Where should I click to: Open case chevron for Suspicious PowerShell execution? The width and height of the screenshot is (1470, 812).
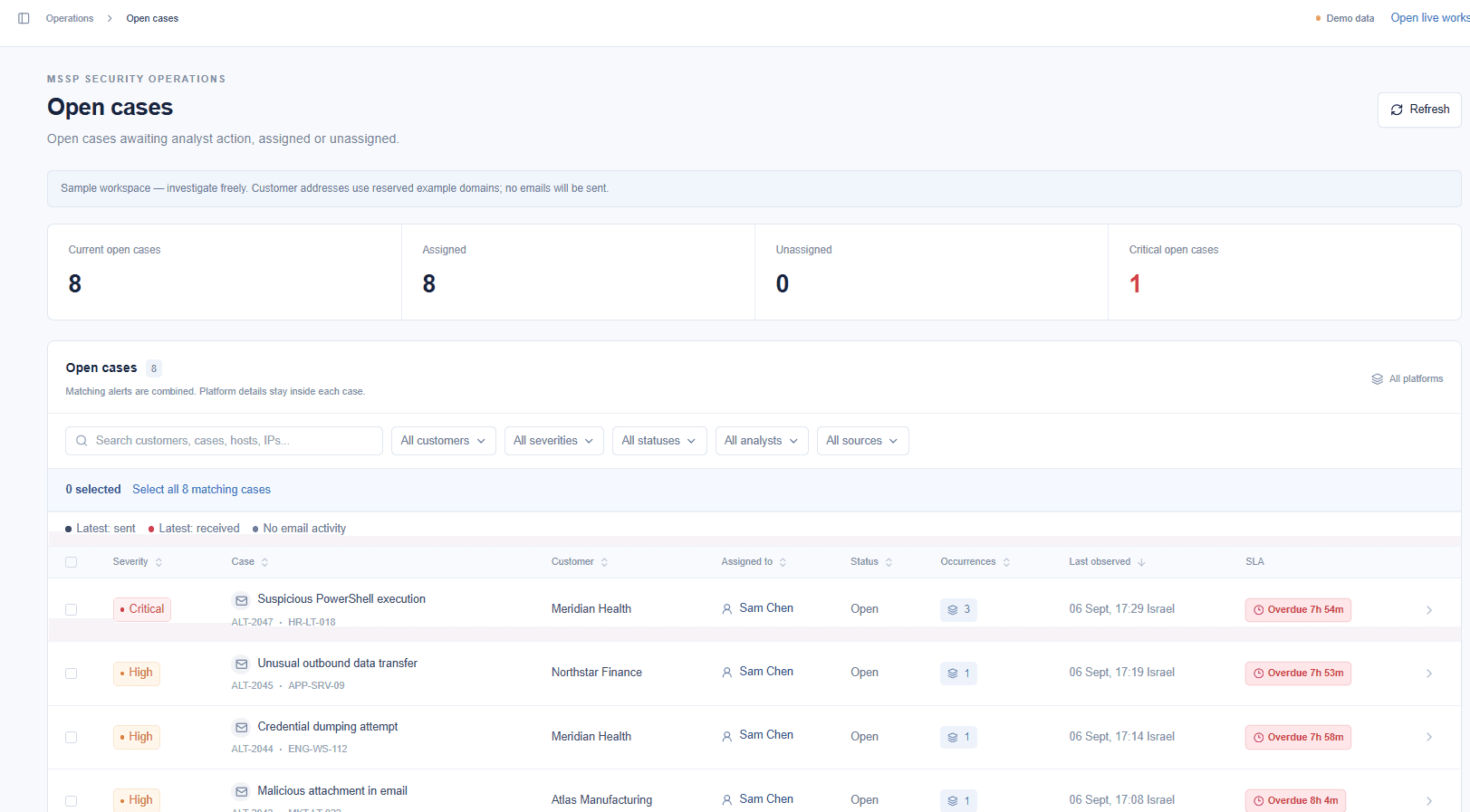[1429, 610]
